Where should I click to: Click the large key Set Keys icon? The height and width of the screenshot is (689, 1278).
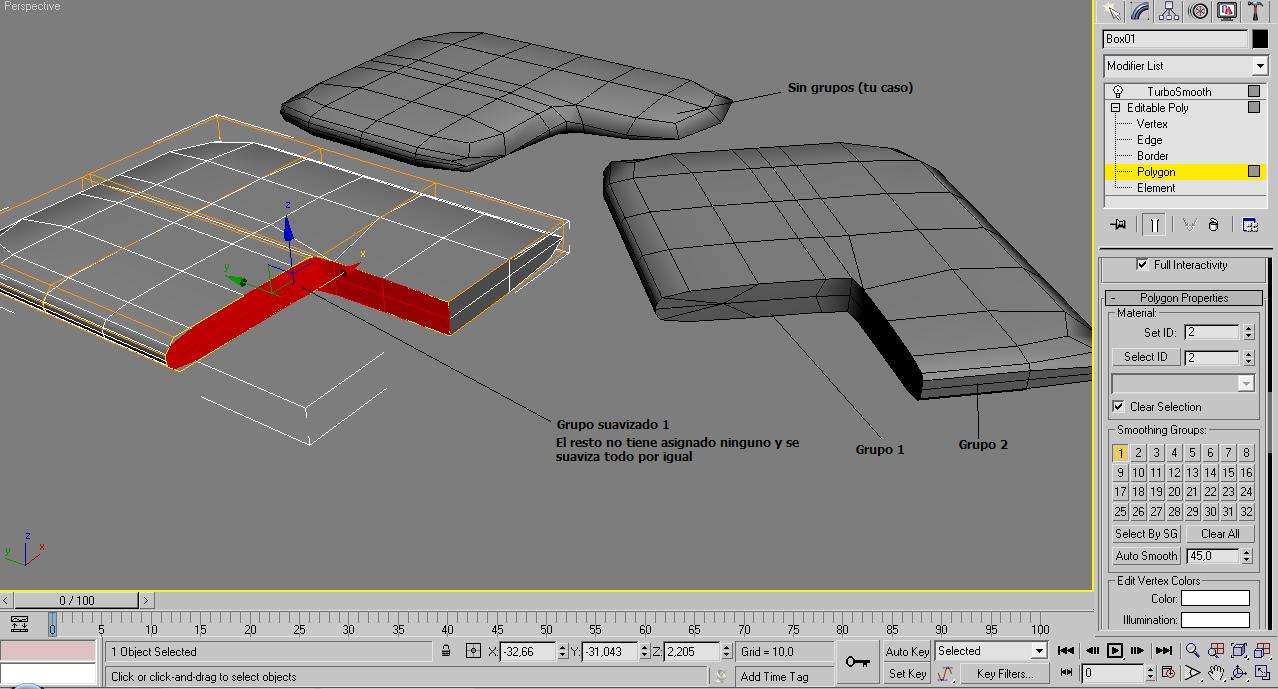click(x=857, y=662)
